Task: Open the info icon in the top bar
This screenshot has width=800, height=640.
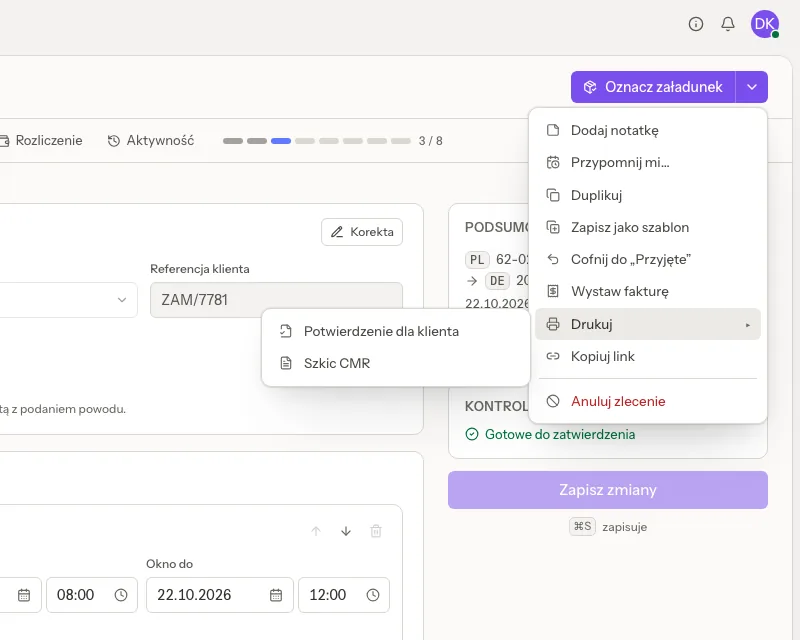Action: (x=695, y=24)
